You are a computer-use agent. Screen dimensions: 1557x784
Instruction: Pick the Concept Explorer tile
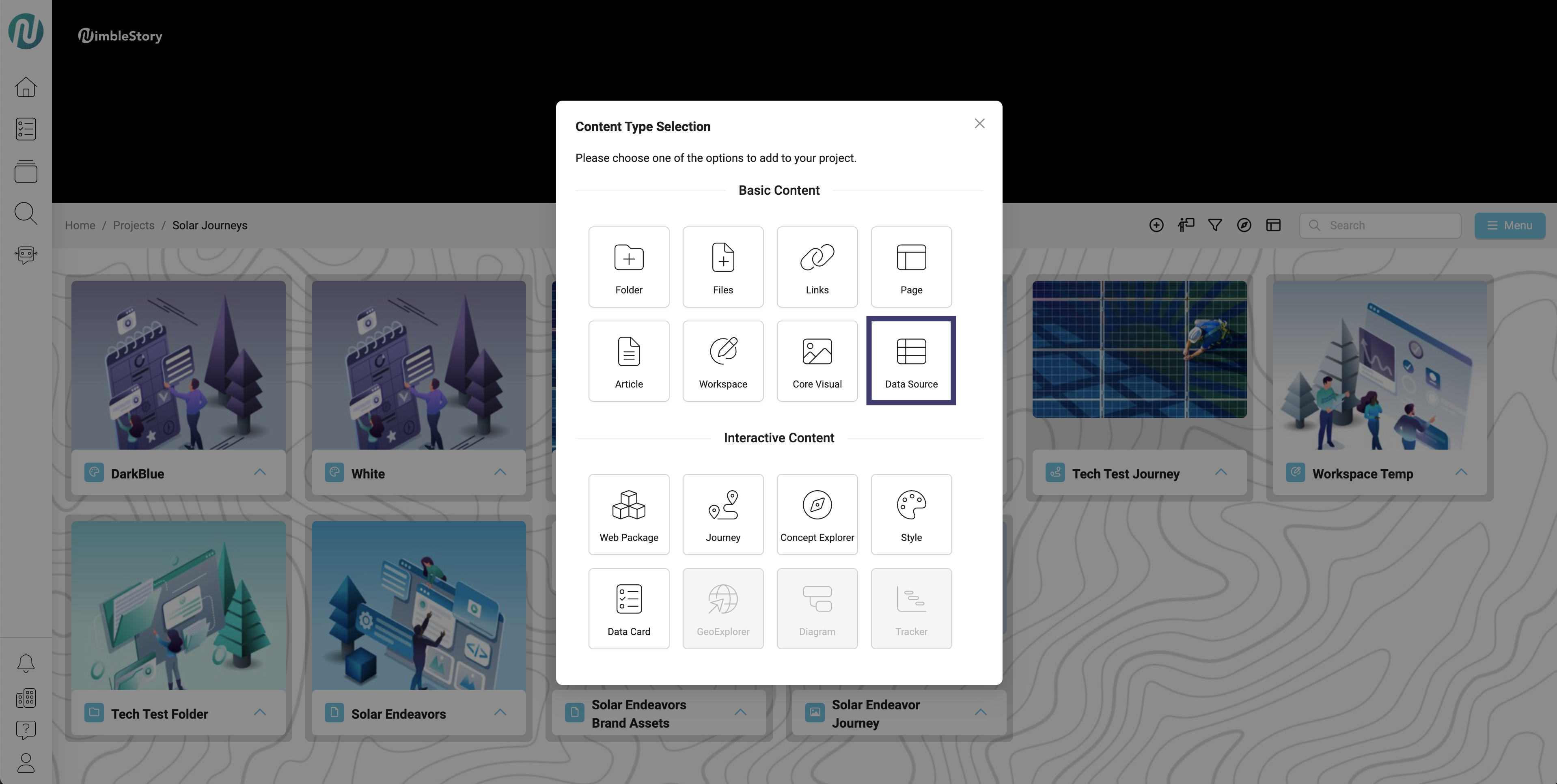[x=817, y=515]
